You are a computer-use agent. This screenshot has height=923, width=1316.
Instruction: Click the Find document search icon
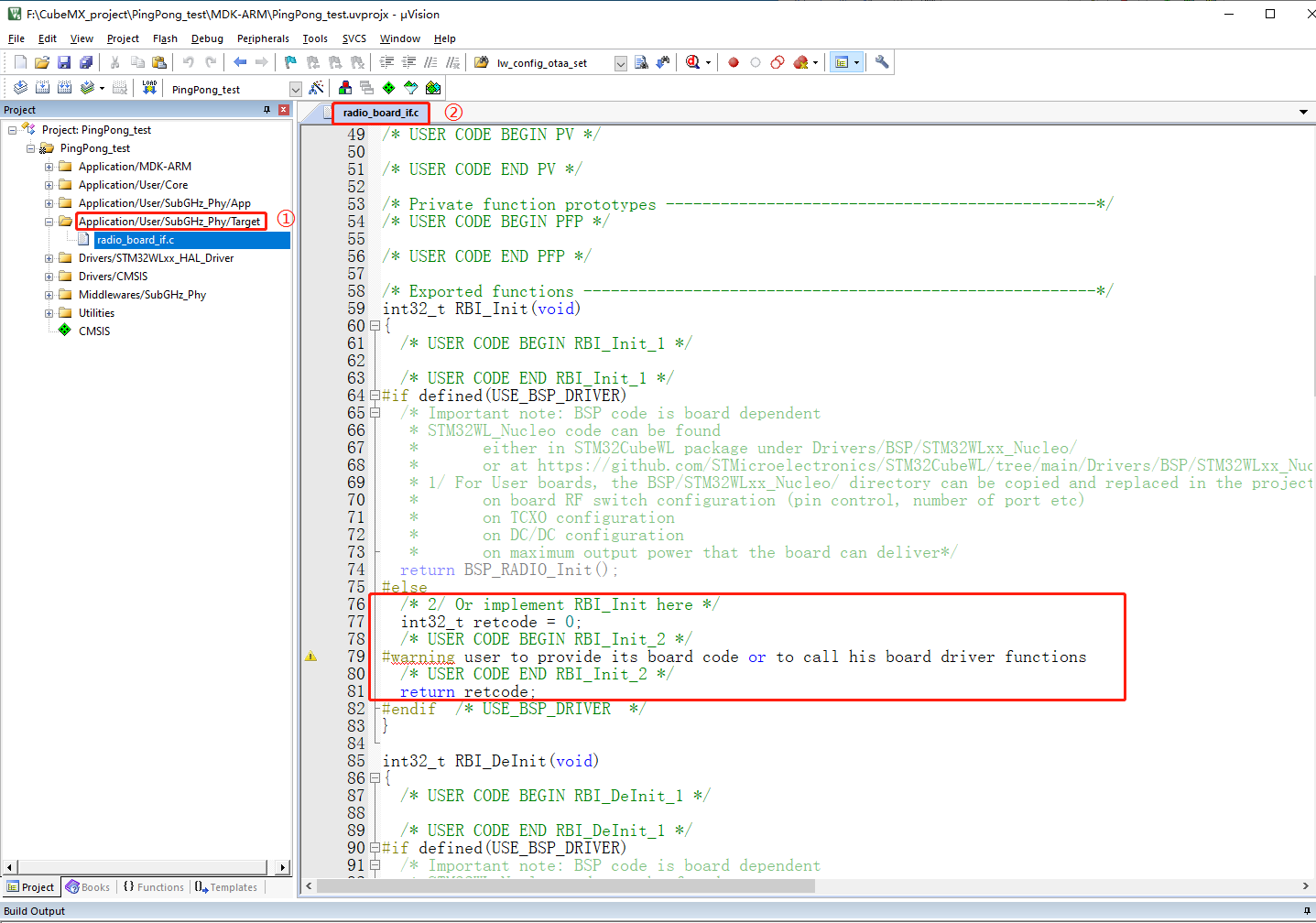pyautogui.click(x=641, y=62)
